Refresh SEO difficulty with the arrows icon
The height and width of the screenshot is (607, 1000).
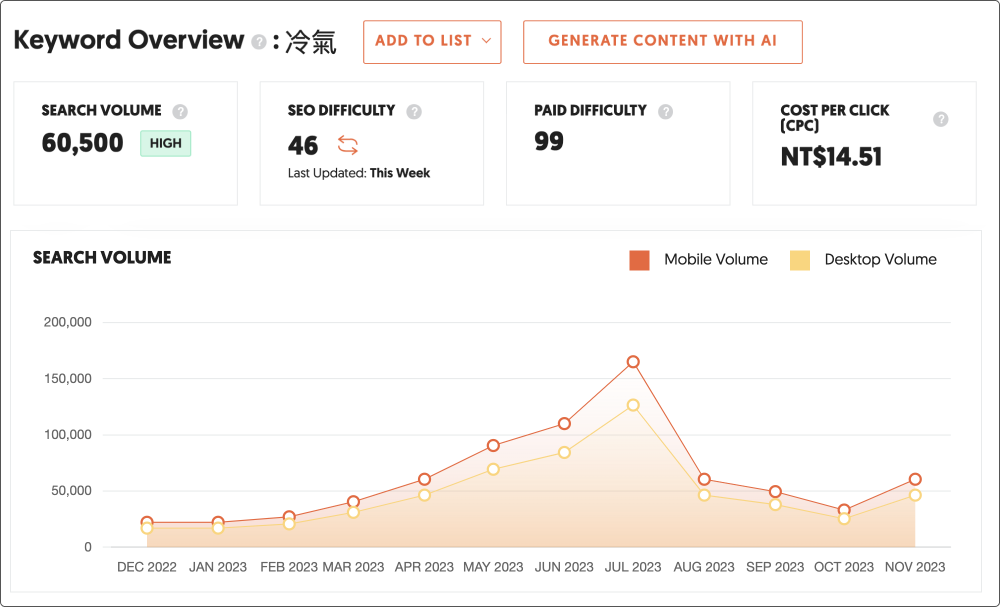click(347, 145)
